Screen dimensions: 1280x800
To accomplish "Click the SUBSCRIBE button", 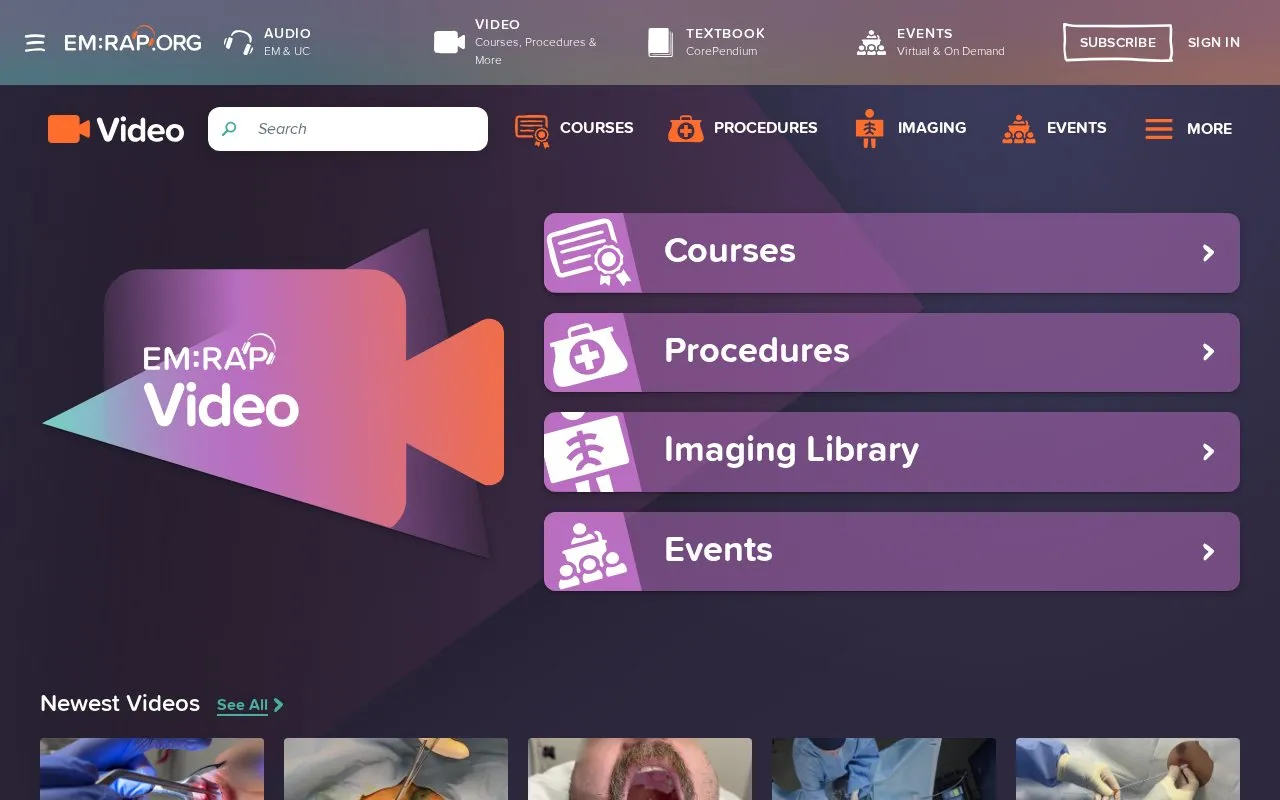I will click(x=1117, y=43).
